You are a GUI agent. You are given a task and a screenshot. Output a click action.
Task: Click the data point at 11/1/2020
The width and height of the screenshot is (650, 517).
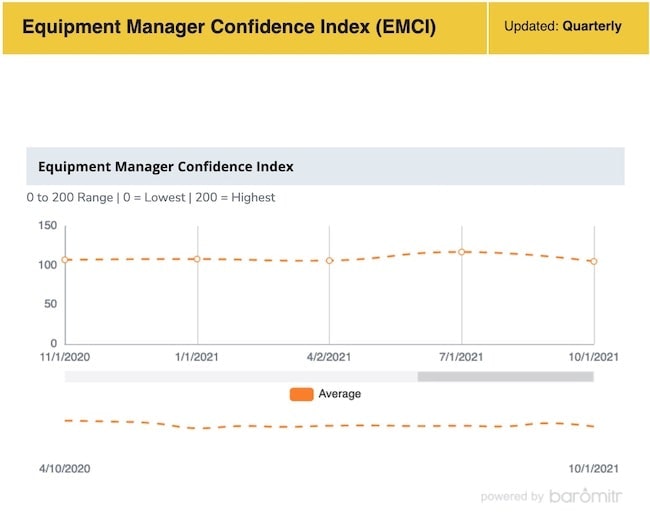click(x=65, y=260)
